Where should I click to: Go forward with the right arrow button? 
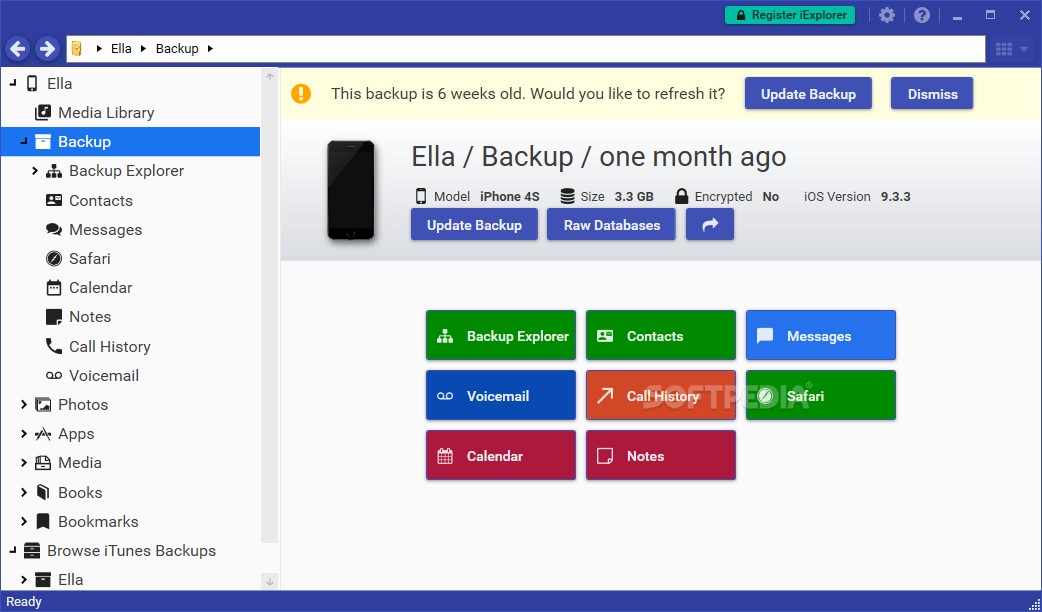pyautogui.click(x=47, y=49)
